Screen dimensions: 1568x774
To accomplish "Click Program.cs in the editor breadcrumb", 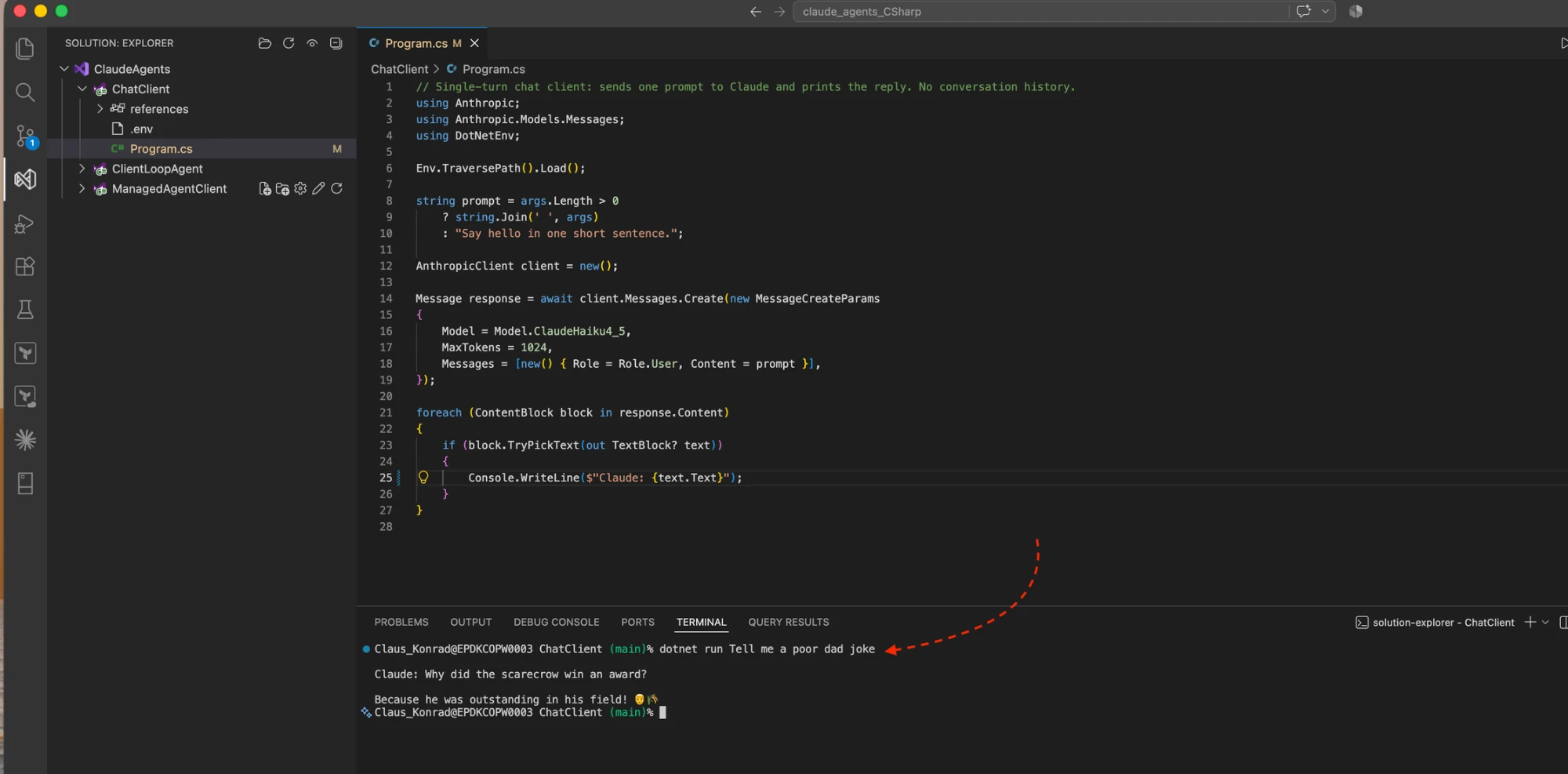I will [494, 69].
